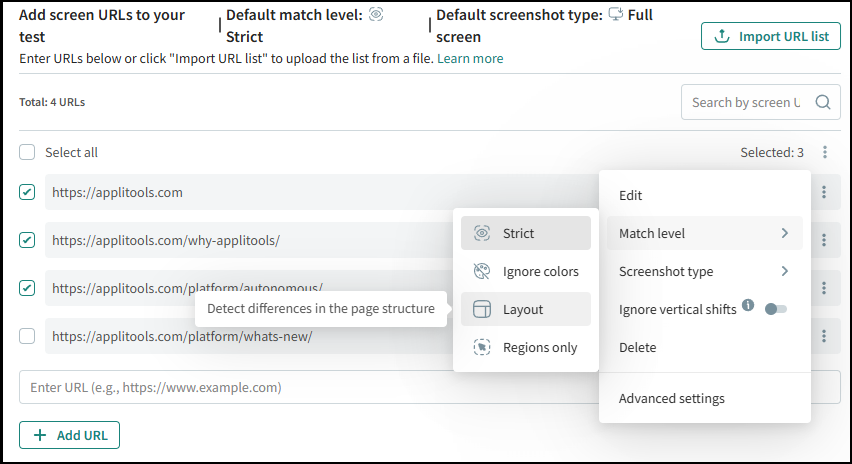The height and width of the screenshot is (464, 852).
Task: Check the Select all checkbox
Action: 27,153
